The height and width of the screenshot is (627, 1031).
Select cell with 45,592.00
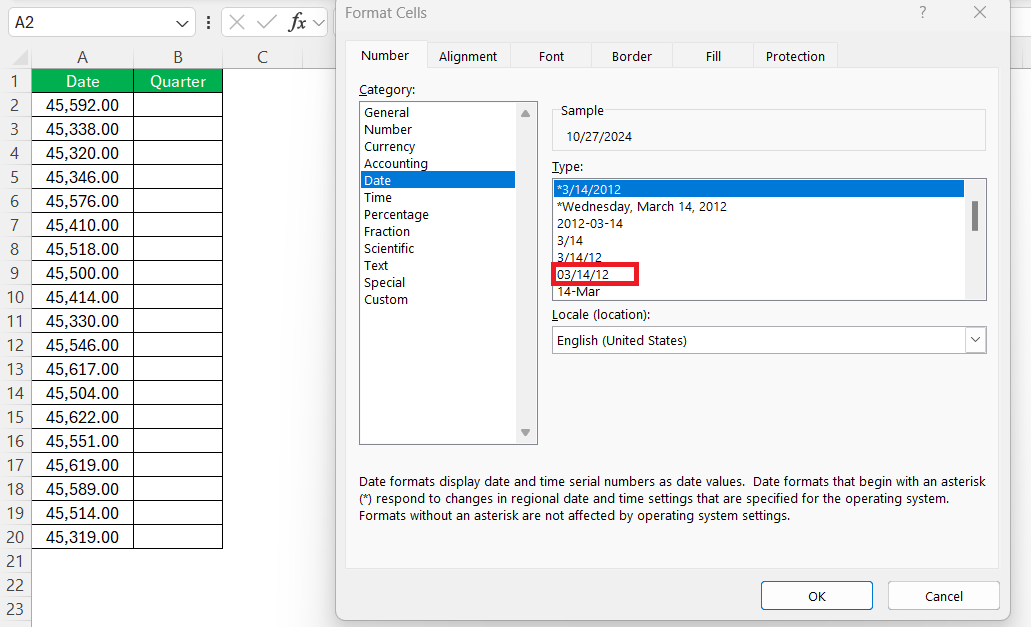click(x=82, y=105)
